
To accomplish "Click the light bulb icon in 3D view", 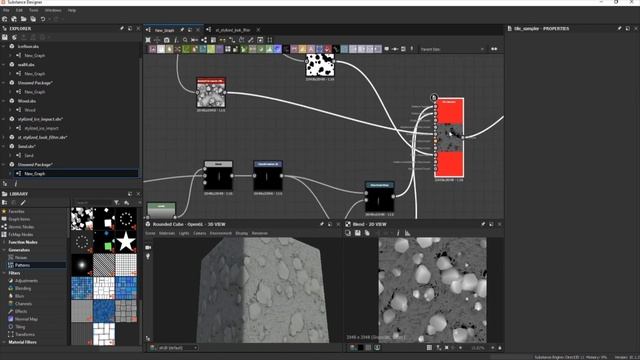I will point(148,256).
